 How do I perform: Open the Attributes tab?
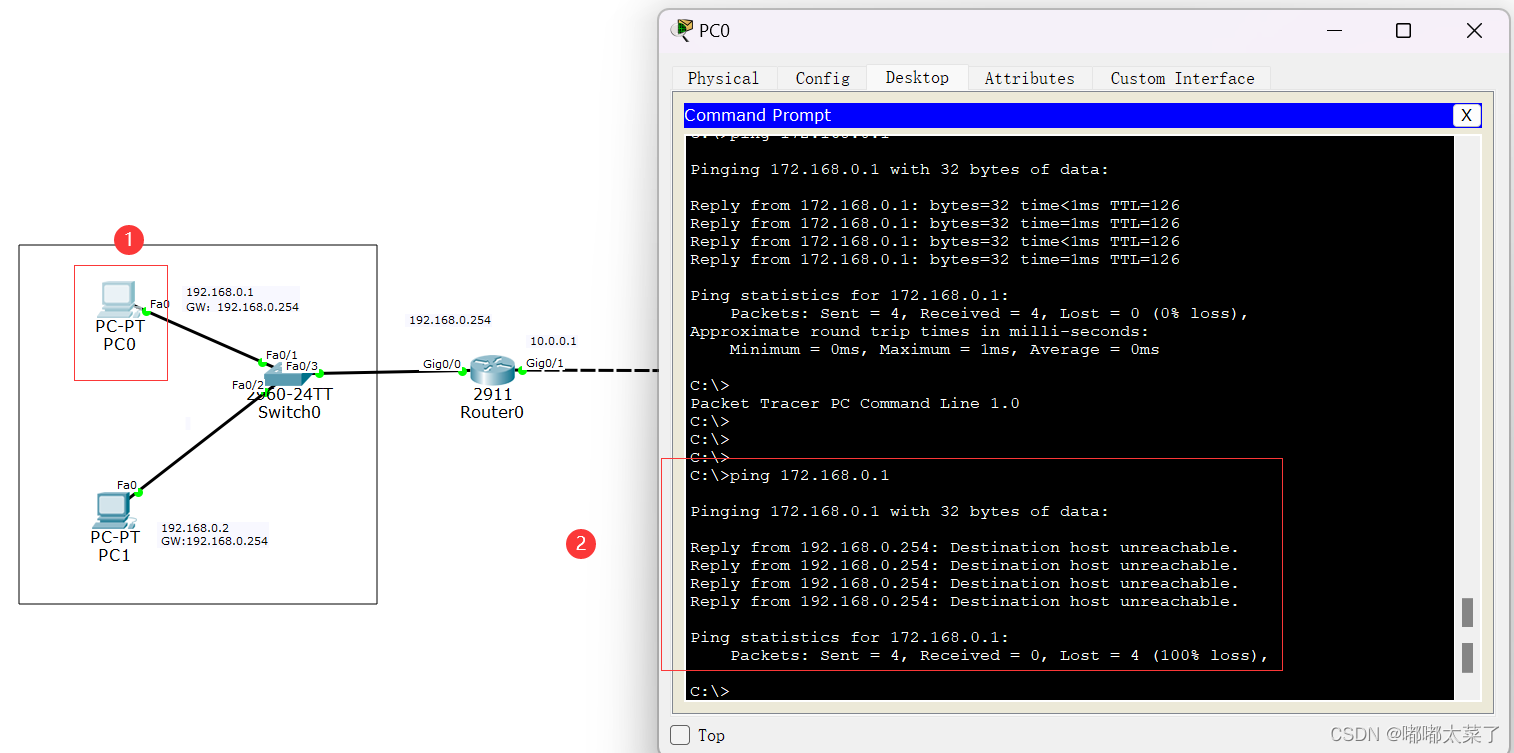[1029, 78]
